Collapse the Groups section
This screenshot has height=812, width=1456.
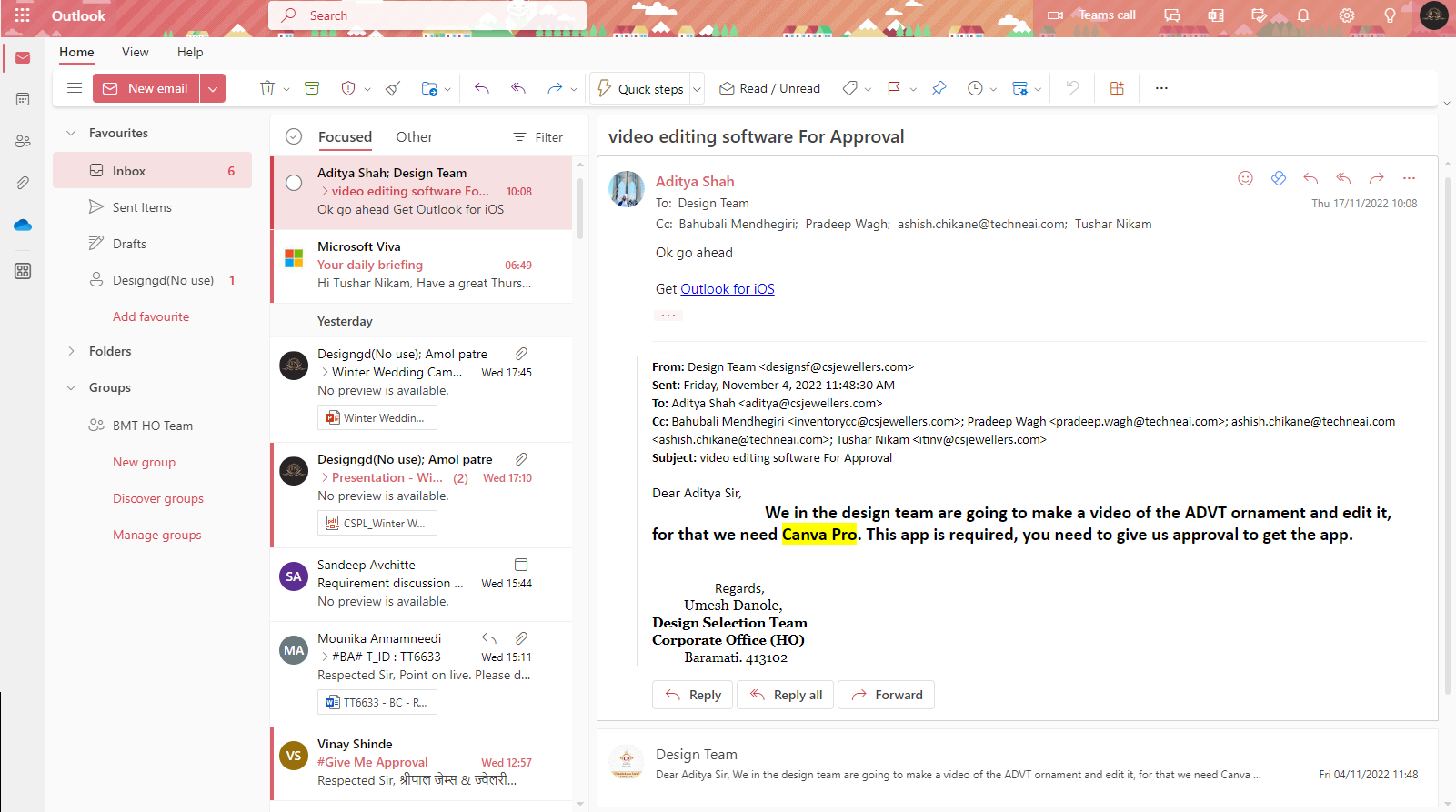71,387
